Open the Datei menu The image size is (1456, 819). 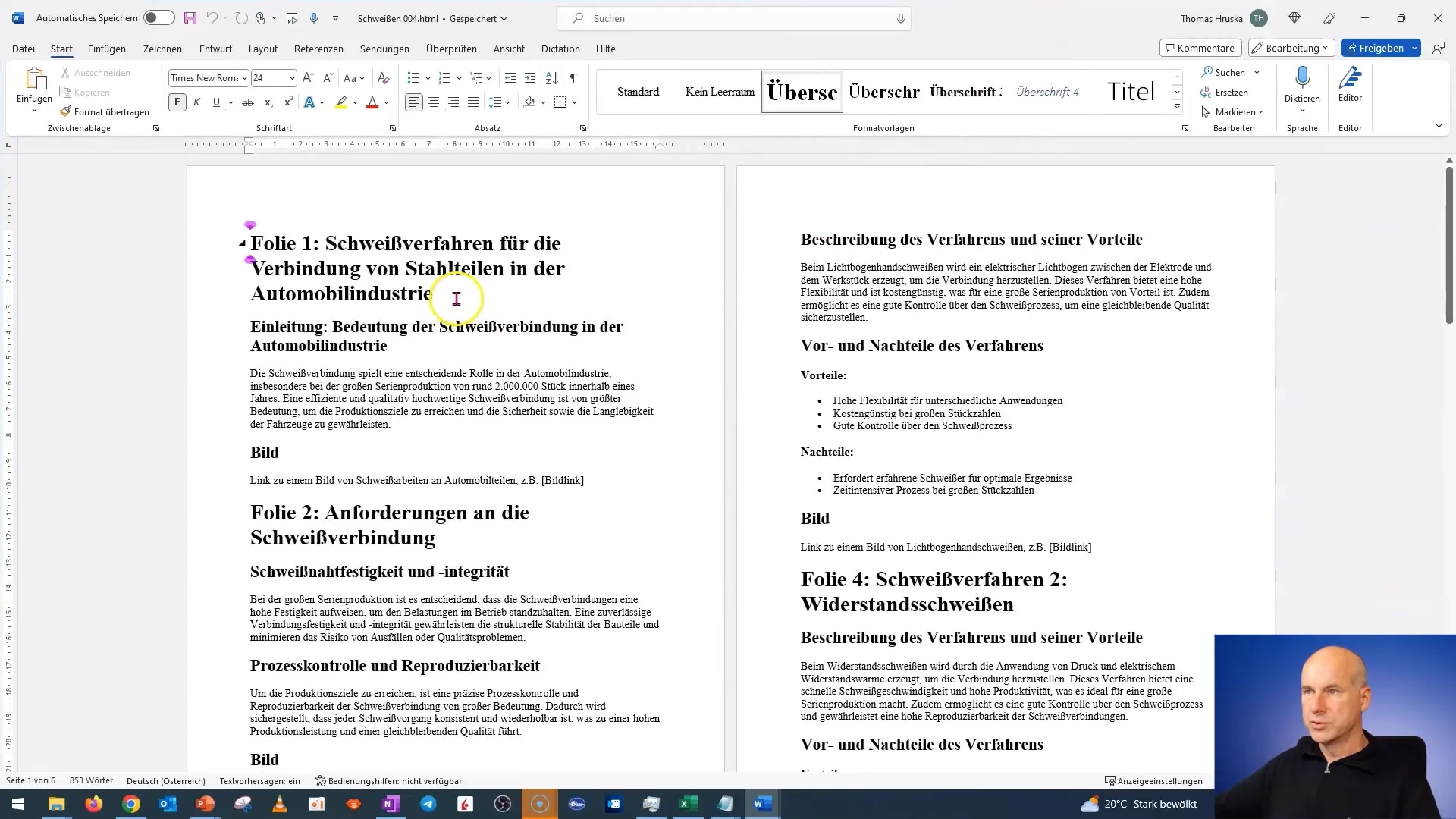coord(24,49)
